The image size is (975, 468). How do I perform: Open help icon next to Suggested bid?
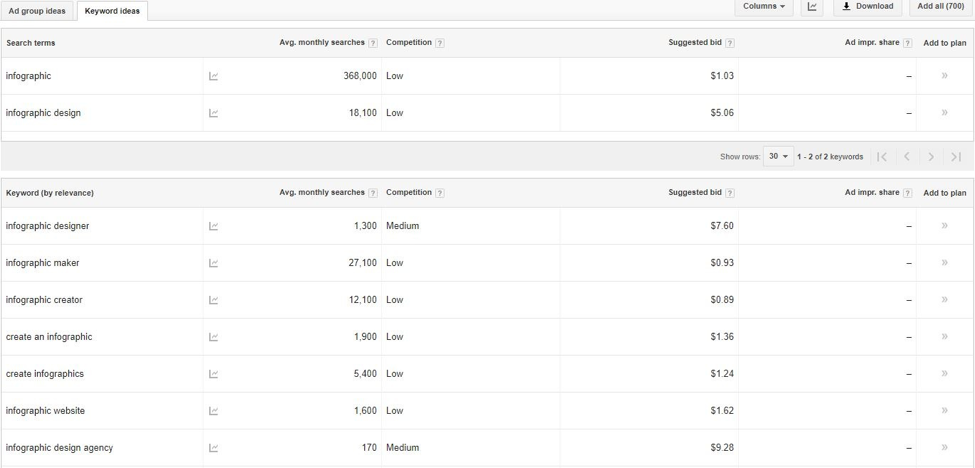click(730, 43)
